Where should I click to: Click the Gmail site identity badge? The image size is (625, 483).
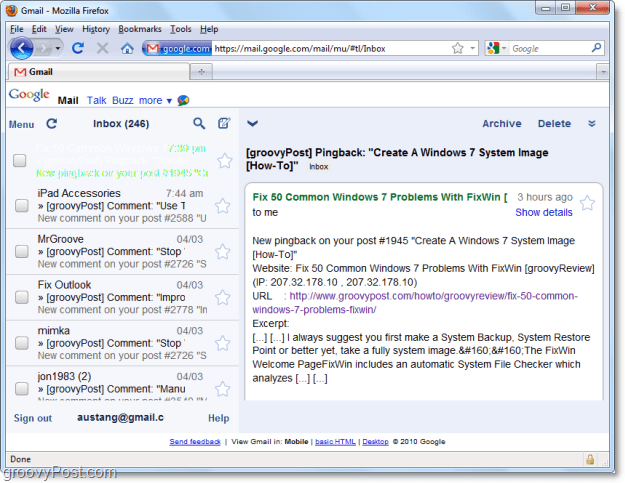pyautogui.click(x=177, y=48)
